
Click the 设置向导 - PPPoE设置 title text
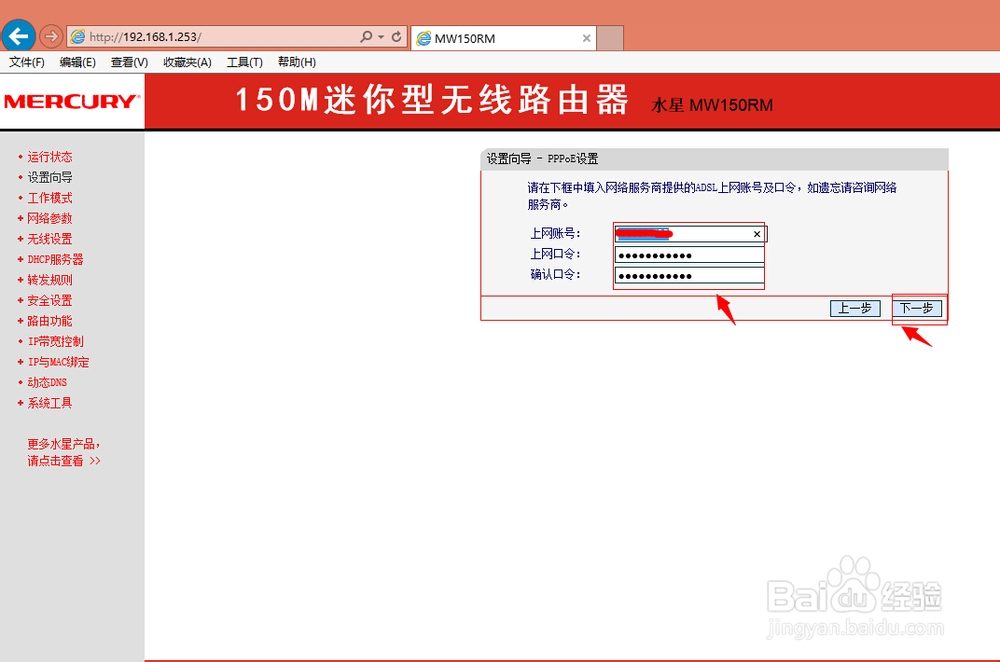542,159
